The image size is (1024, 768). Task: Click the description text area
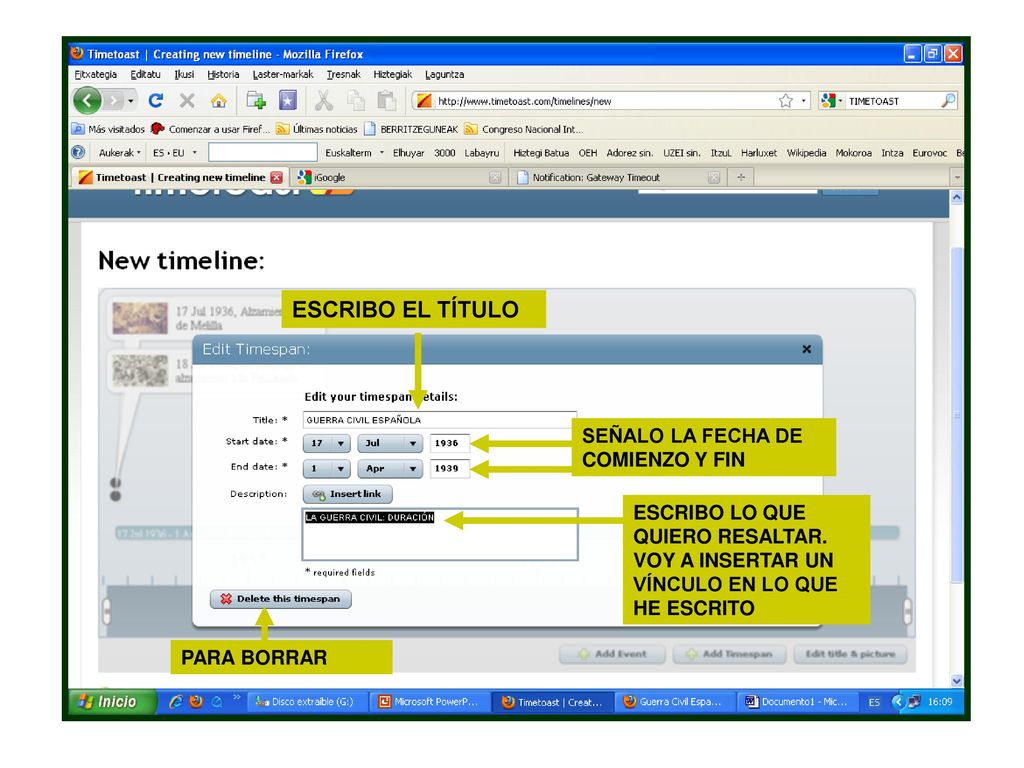pyautogui.click(x=440, y=534)
